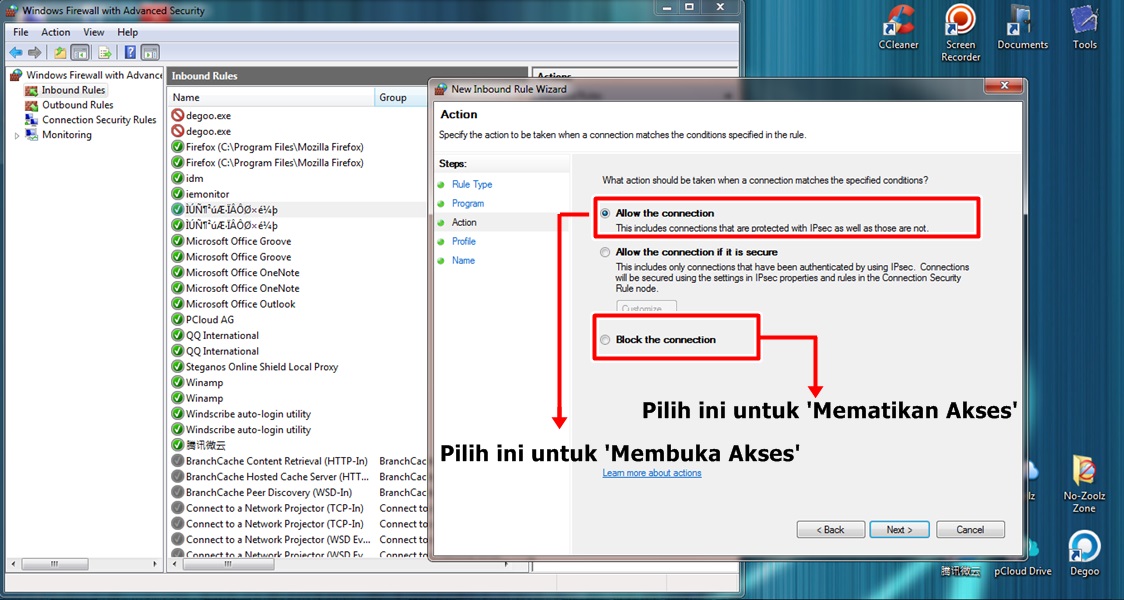This screenshot has height=600, width=1124.
Task: Click the Back button in the wizard
Action: tap(830, 530)
